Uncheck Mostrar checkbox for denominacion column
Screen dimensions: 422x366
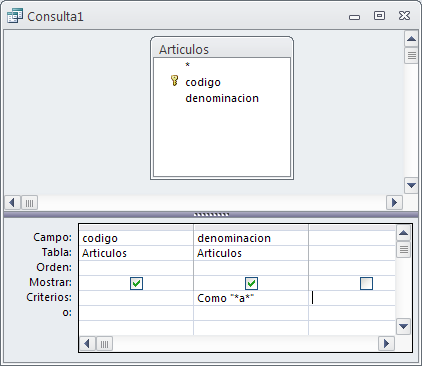click(251, 284)
